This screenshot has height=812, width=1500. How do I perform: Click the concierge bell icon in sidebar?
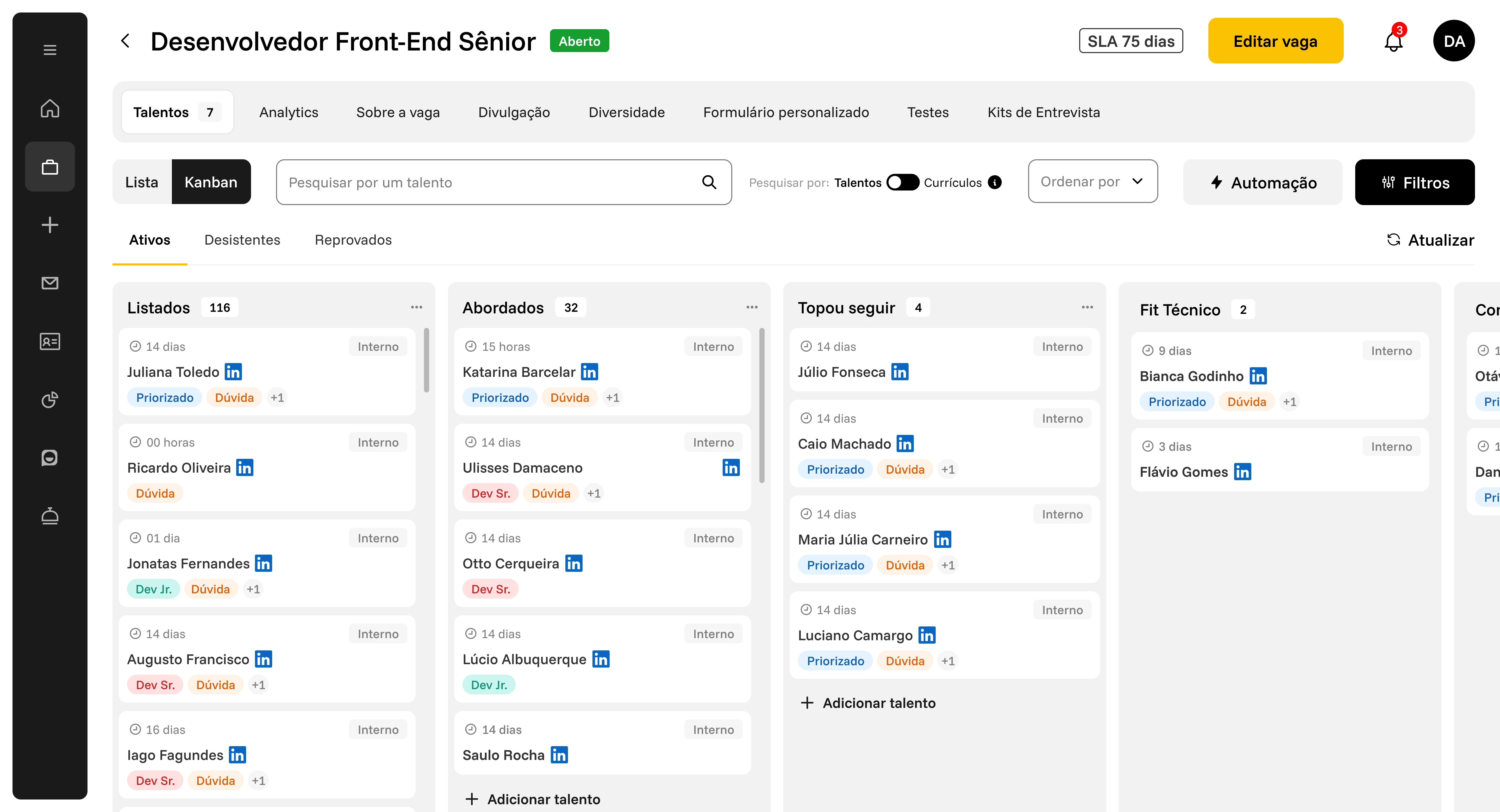50,516
